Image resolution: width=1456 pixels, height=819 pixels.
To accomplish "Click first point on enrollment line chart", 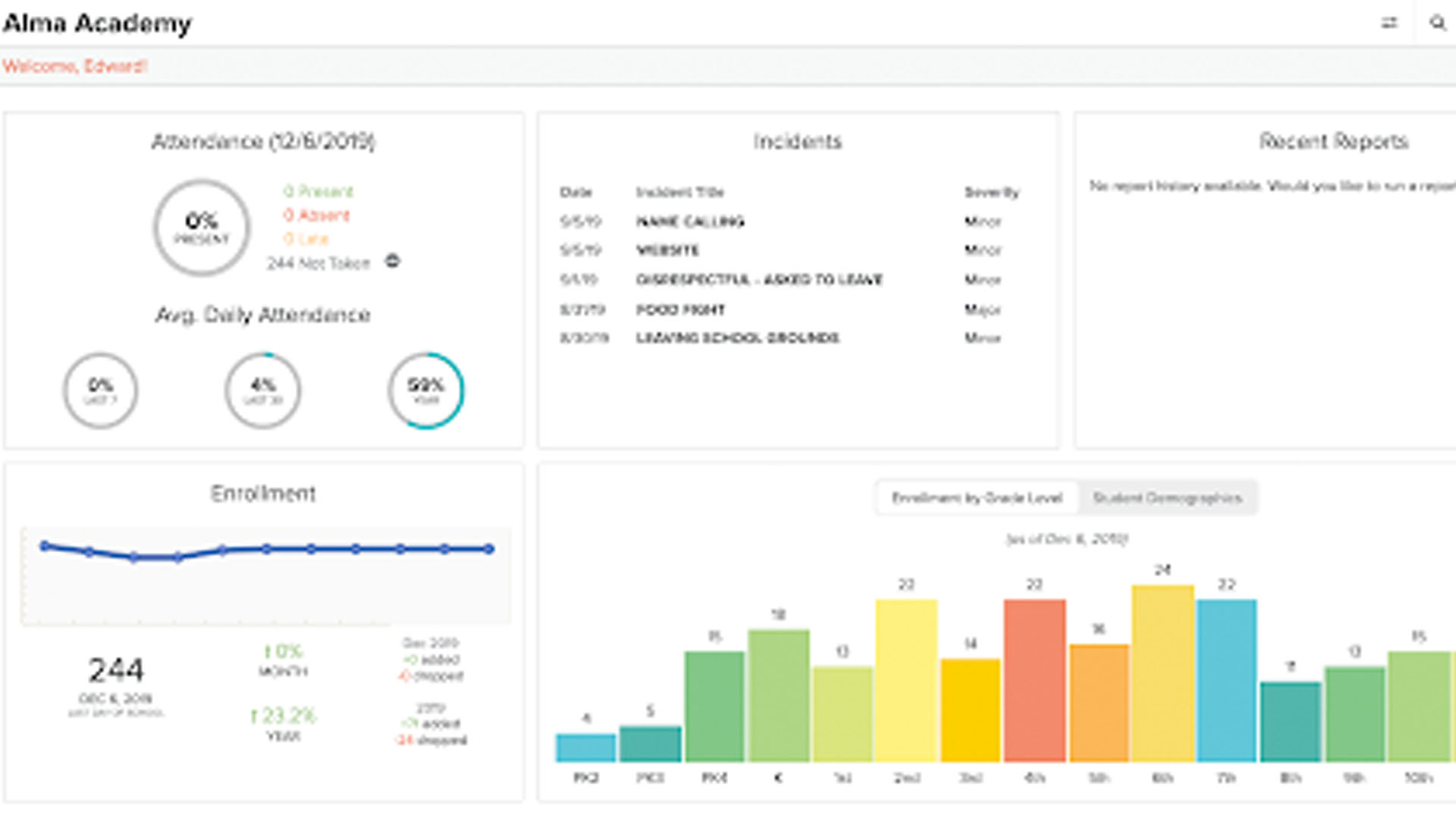I will click(45, 545).
